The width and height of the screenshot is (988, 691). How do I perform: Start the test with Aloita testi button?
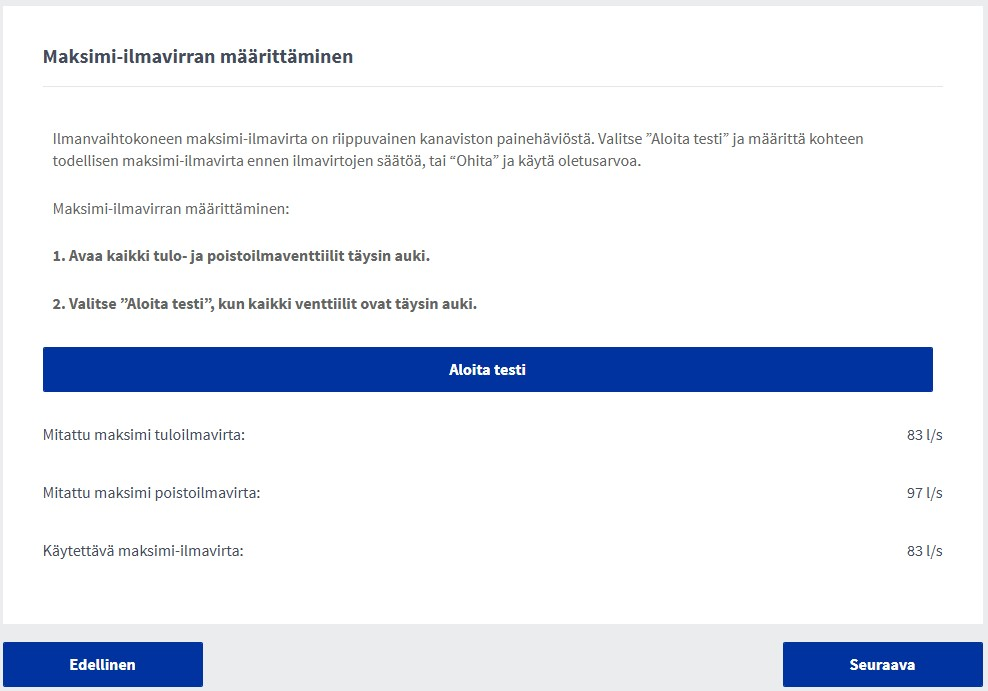point(487,370)
